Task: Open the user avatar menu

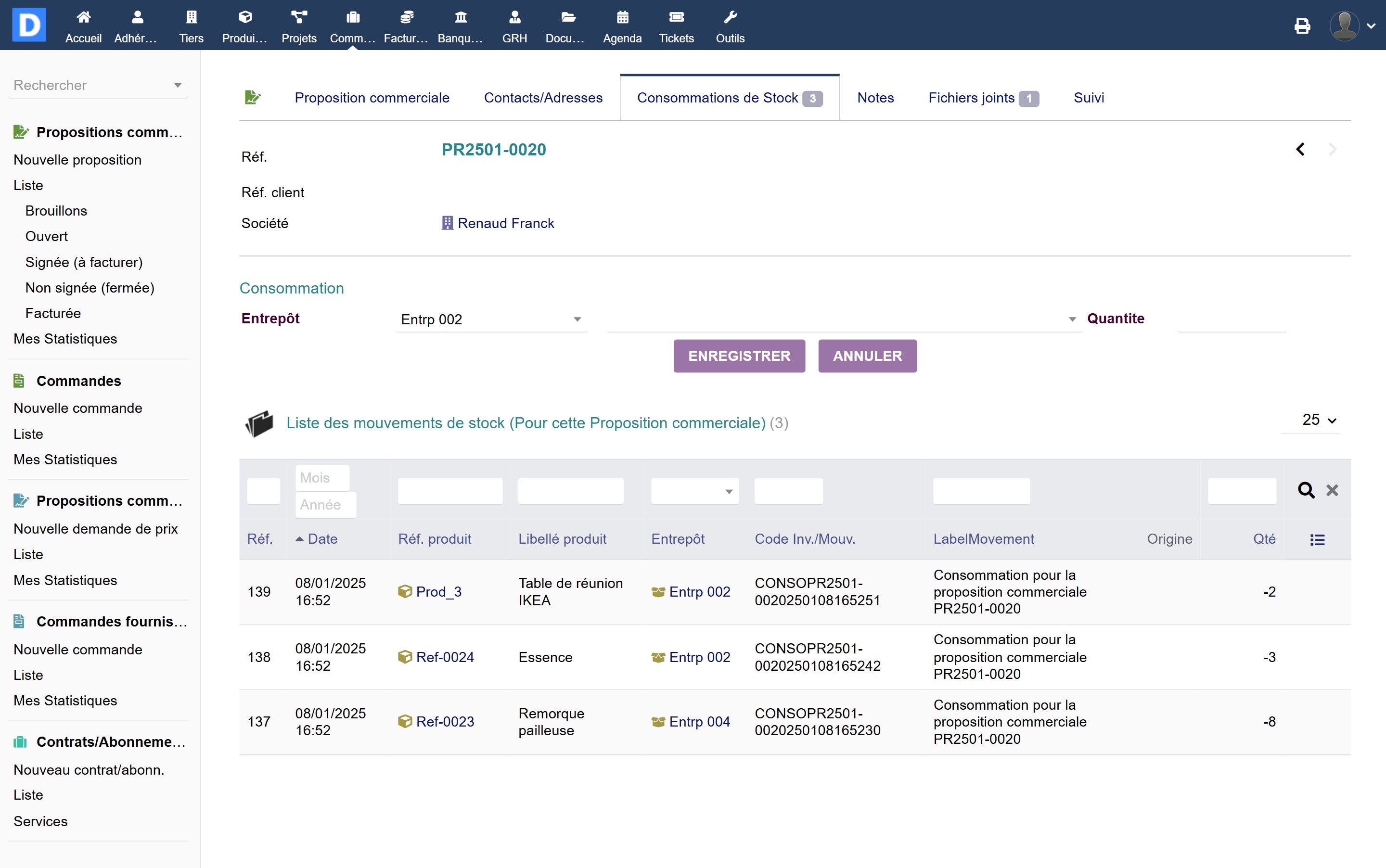Action: click(1345, 26)
